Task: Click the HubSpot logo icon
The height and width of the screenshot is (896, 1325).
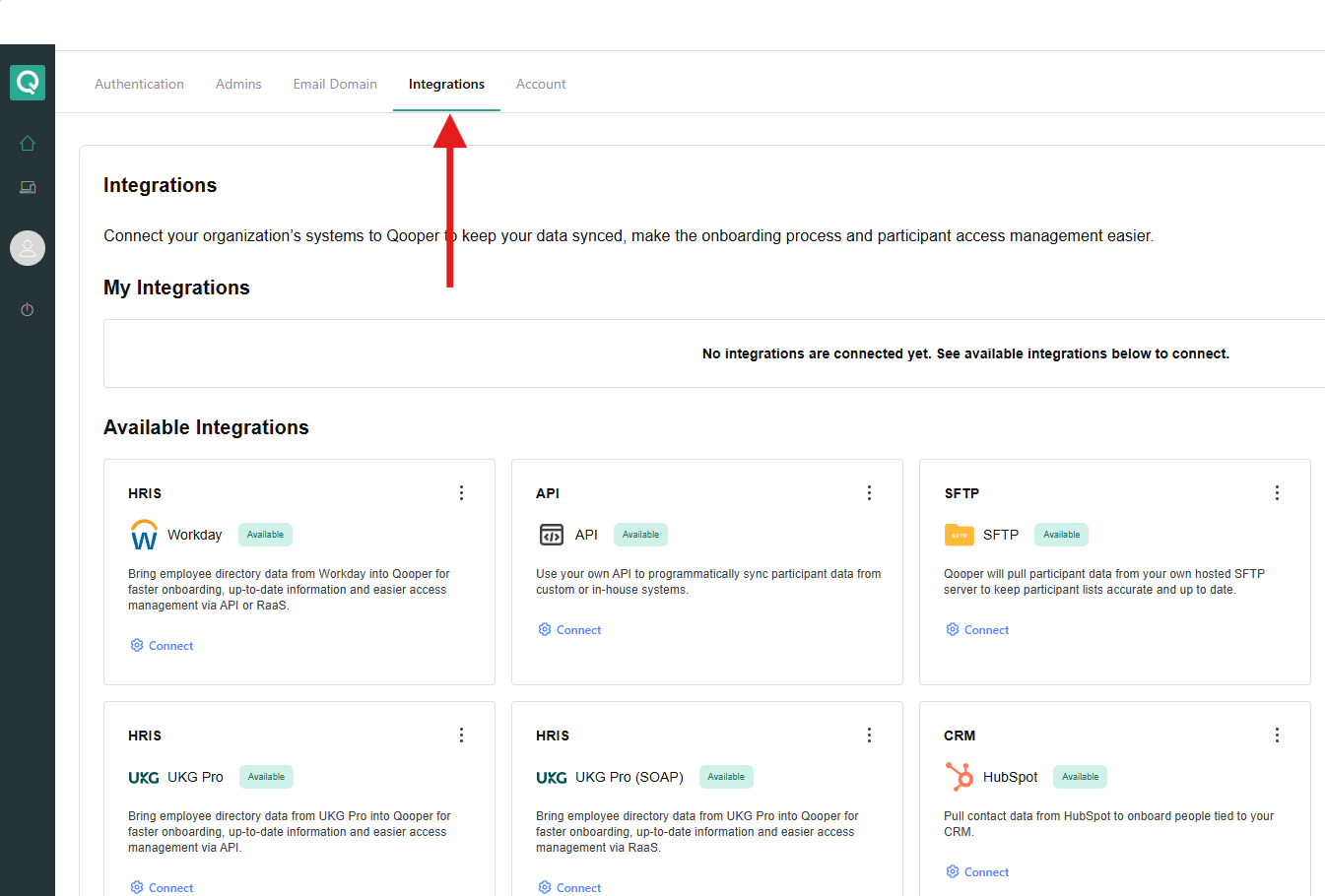Action: tap(959, 777)
